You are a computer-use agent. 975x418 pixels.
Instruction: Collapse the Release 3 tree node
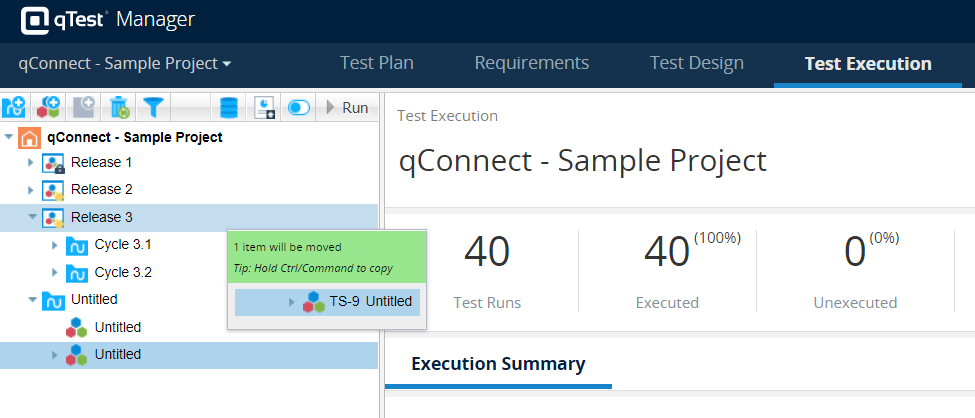click(x=31, y=217)
